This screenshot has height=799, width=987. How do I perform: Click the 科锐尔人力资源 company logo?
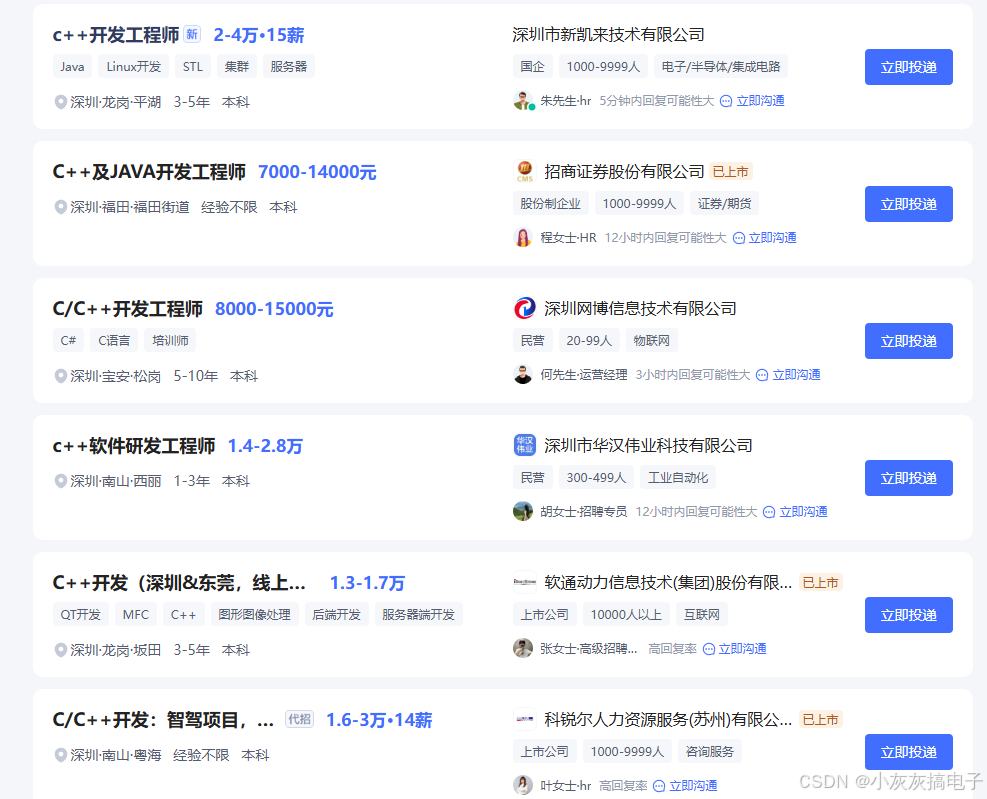point(524,719)
